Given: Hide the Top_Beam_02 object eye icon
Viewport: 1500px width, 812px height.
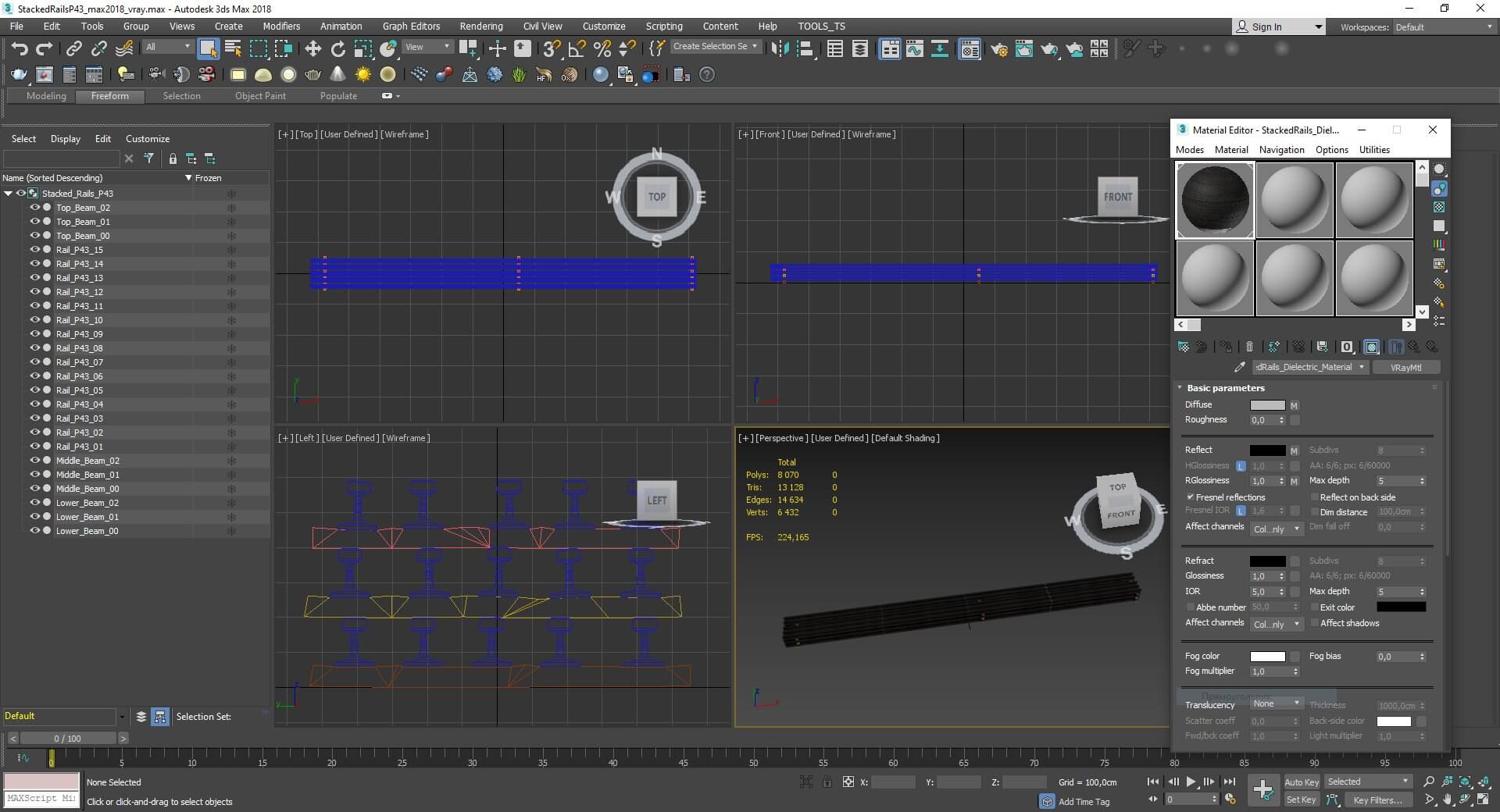Looking at the screenshot, I should tap(34, 208).
